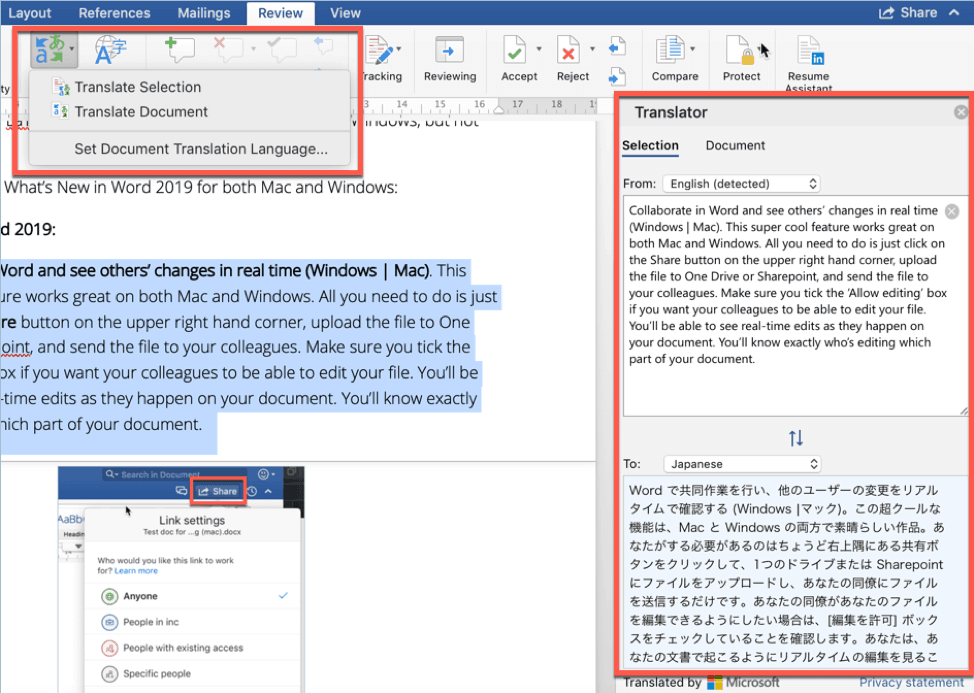The image size is (974, 693).
Task: Switch to the Document tab in the Translator pane
Action: 735,145
